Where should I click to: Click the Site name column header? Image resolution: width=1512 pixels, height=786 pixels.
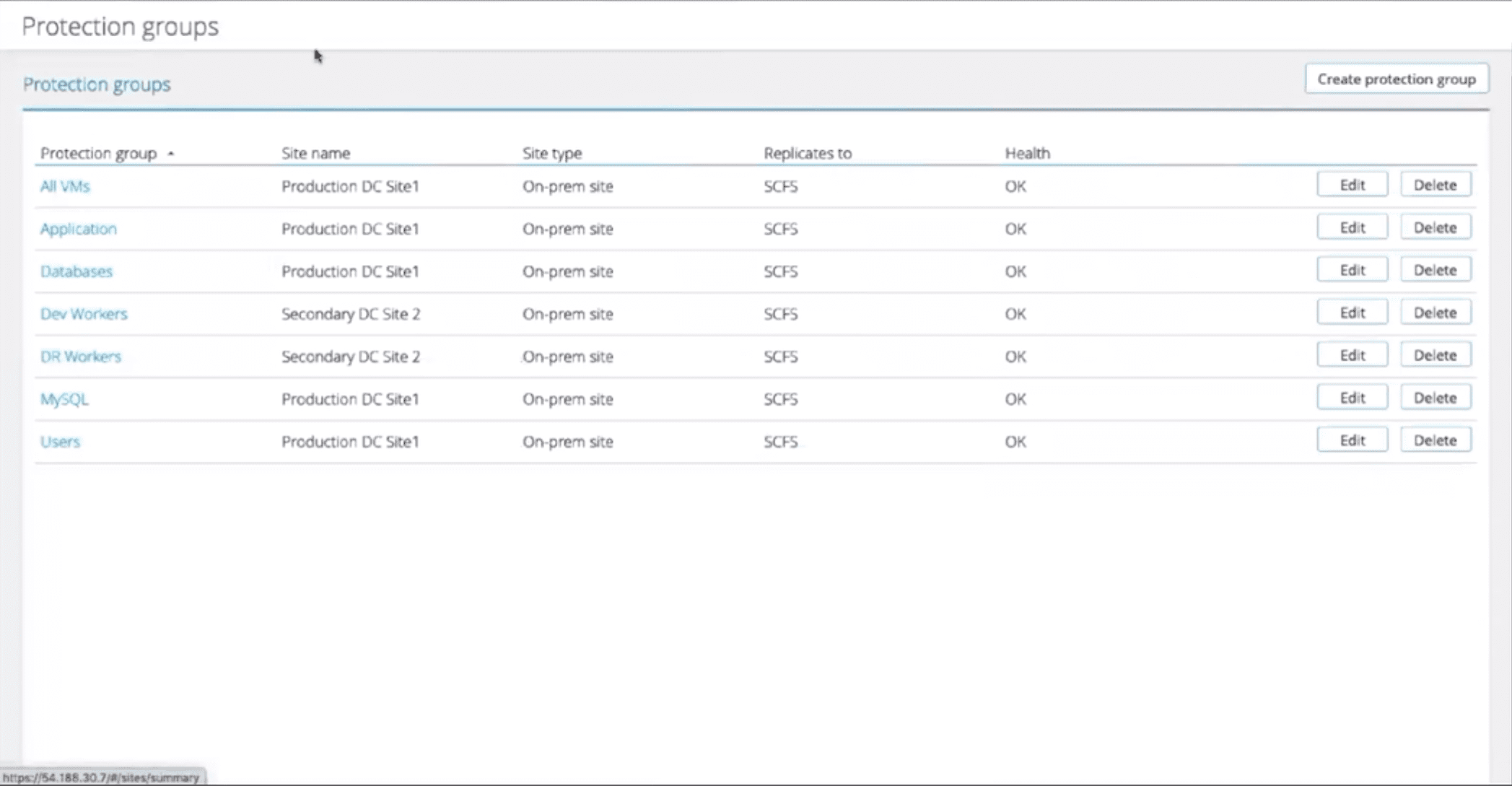(x=315, y=153)
